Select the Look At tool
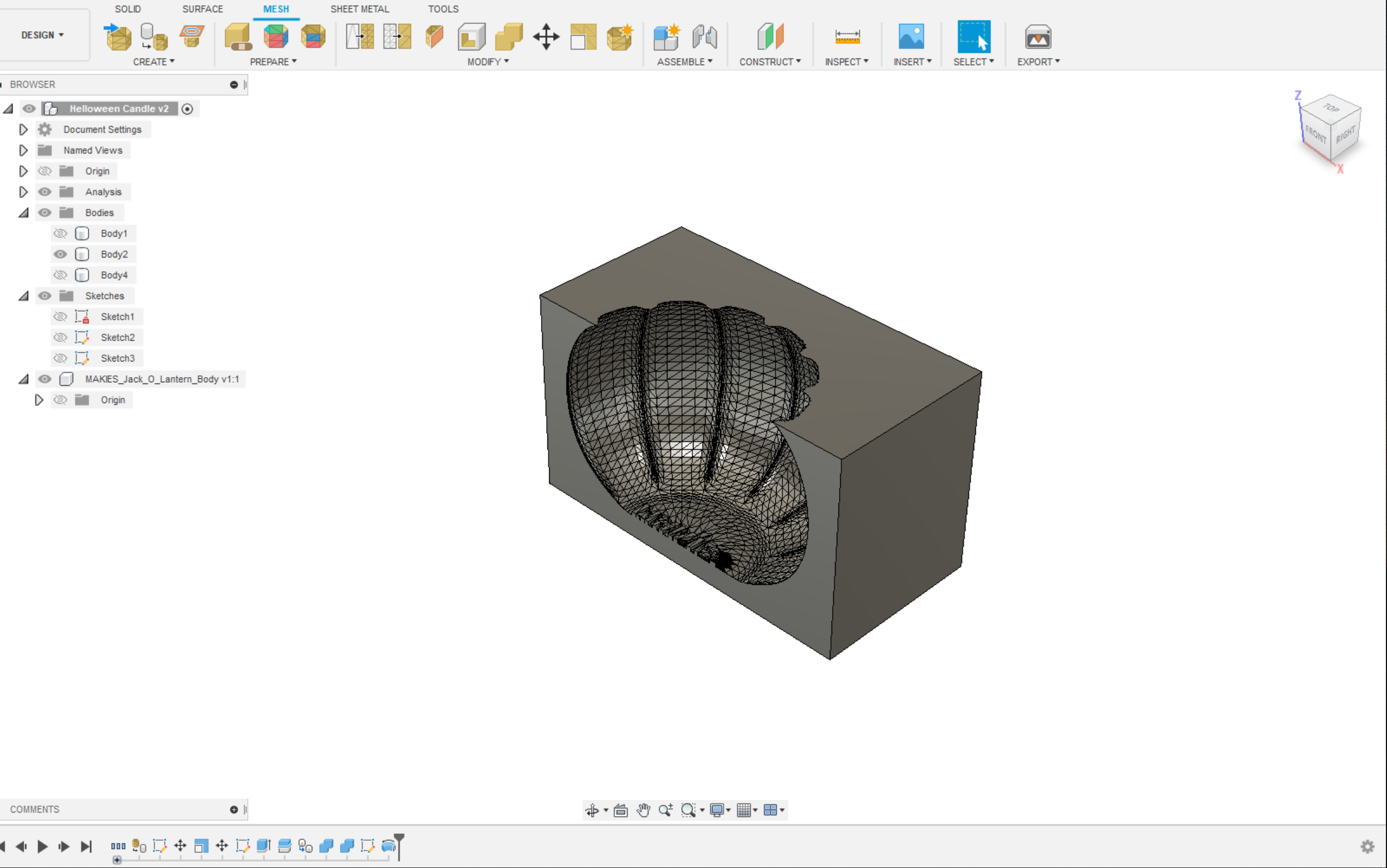Screen dimensions: 1387x868 click(621, 810)
